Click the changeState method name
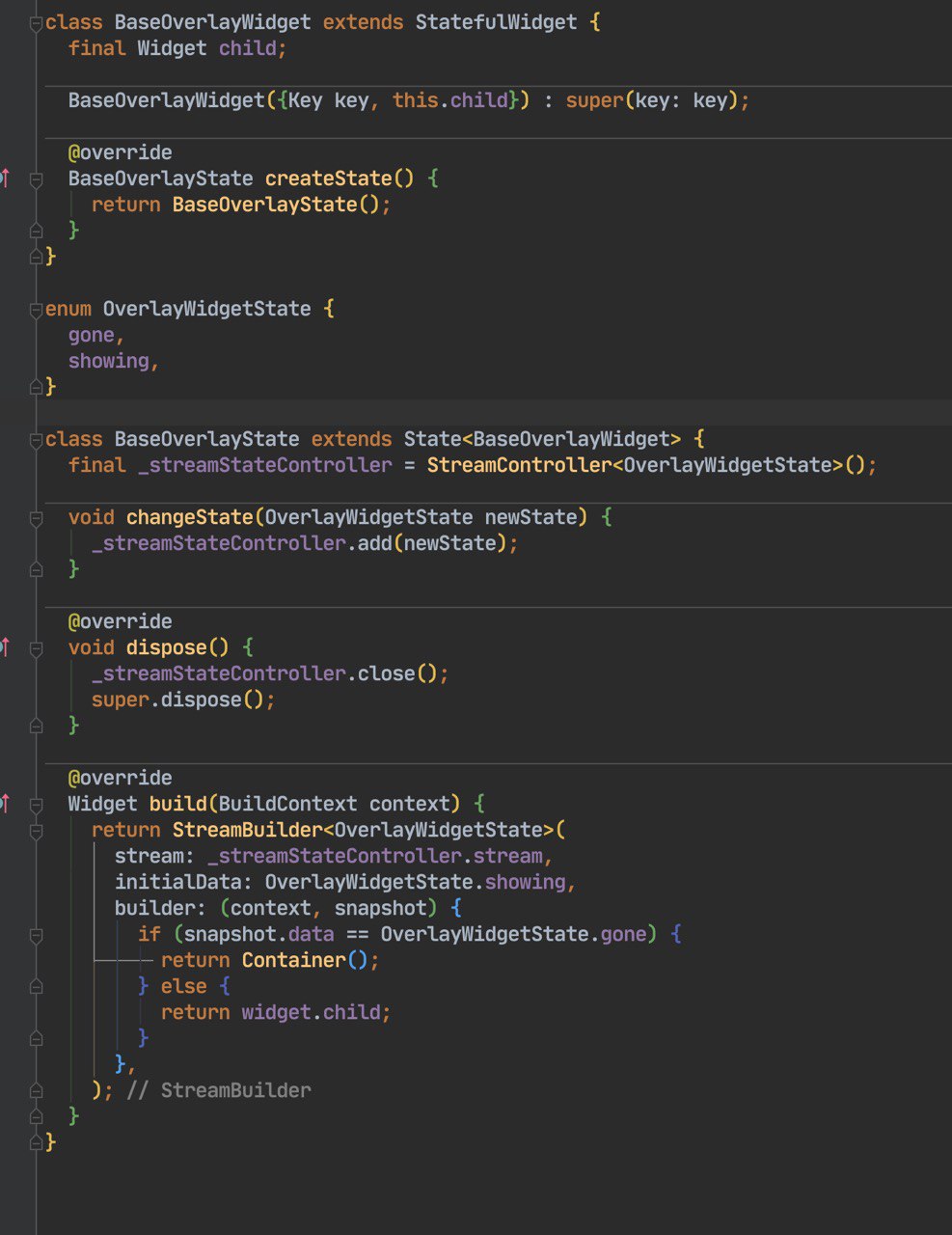The image size is (952, 1235). [189, 517]
